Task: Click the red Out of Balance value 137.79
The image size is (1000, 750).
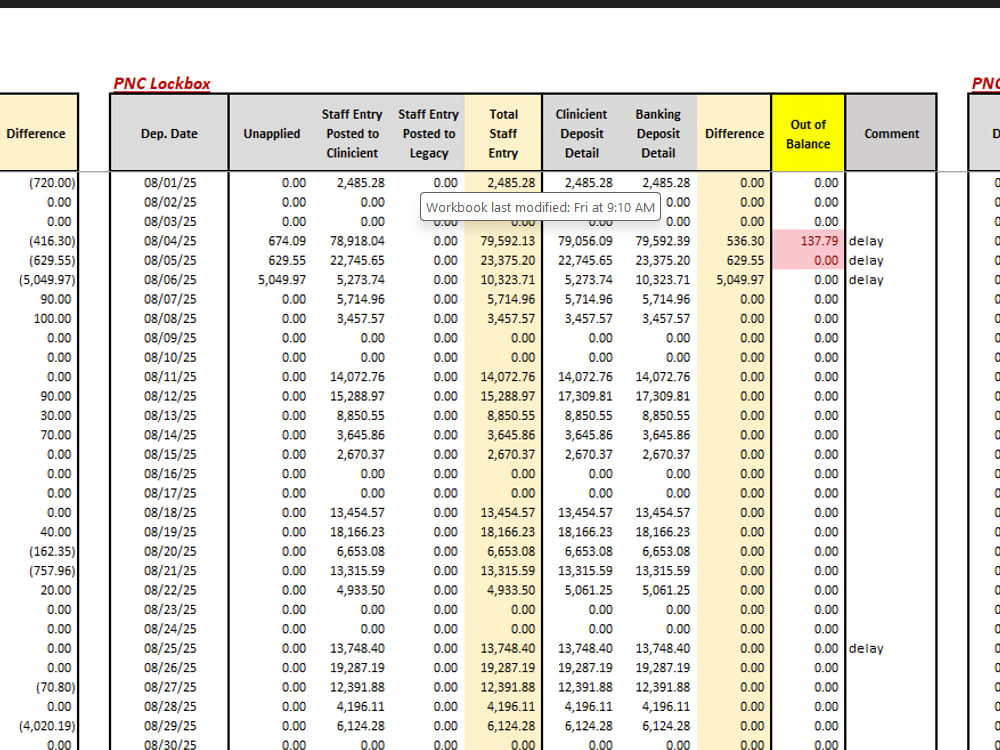Action: pyautogui.click(x=820, y=241)
